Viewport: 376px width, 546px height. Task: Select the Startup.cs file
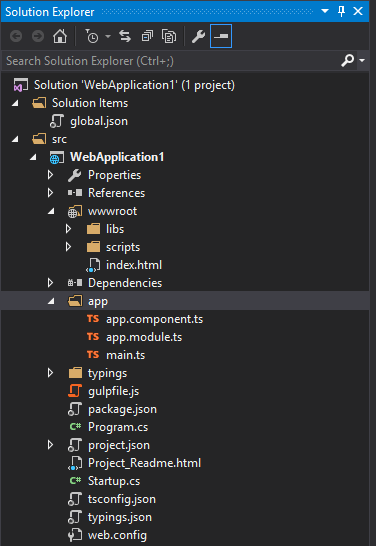114,481
